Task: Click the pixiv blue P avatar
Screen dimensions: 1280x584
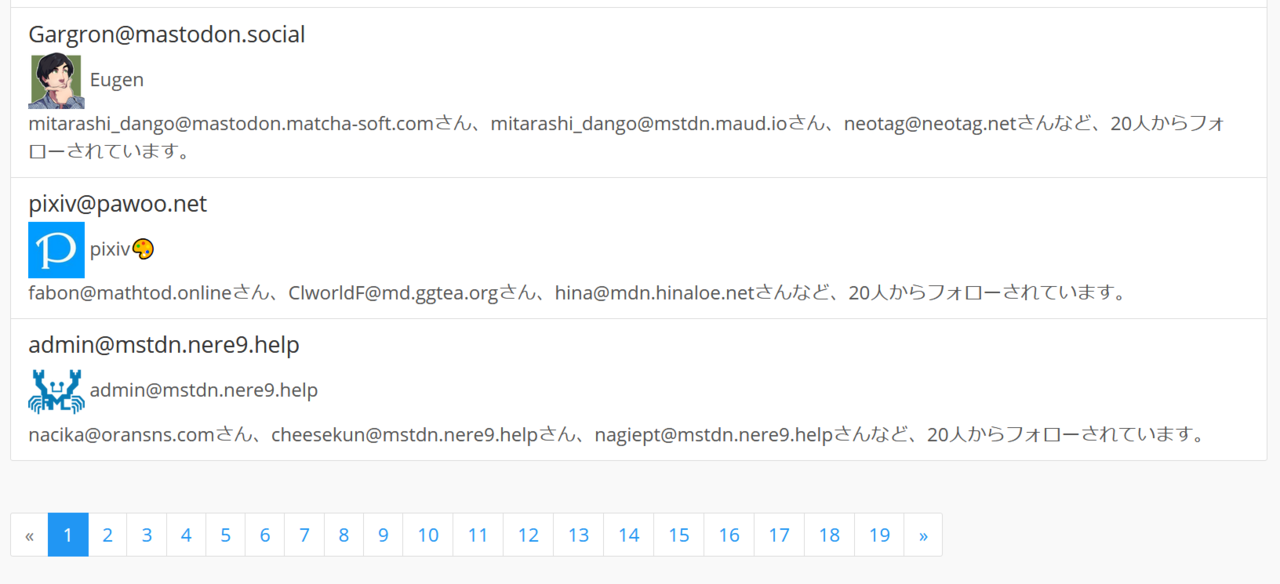Action: (56, 250)
